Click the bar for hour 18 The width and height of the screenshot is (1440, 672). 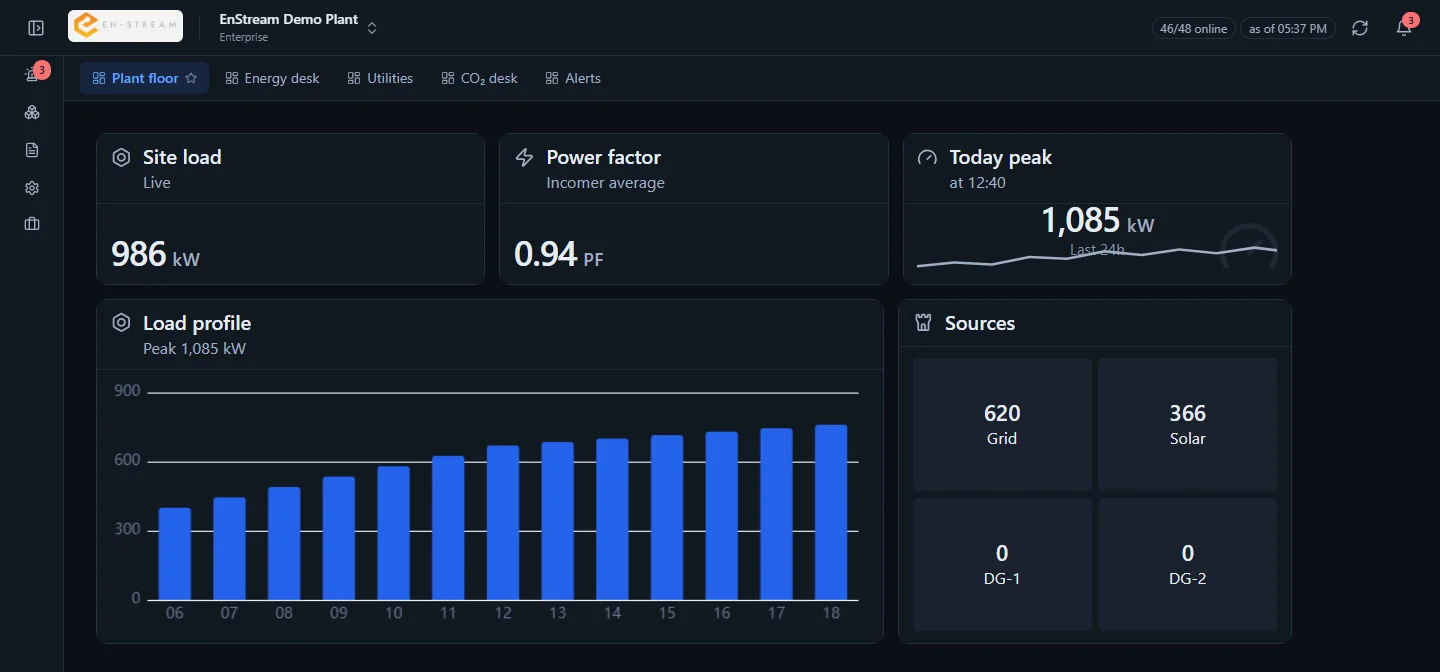pos(831,513)
